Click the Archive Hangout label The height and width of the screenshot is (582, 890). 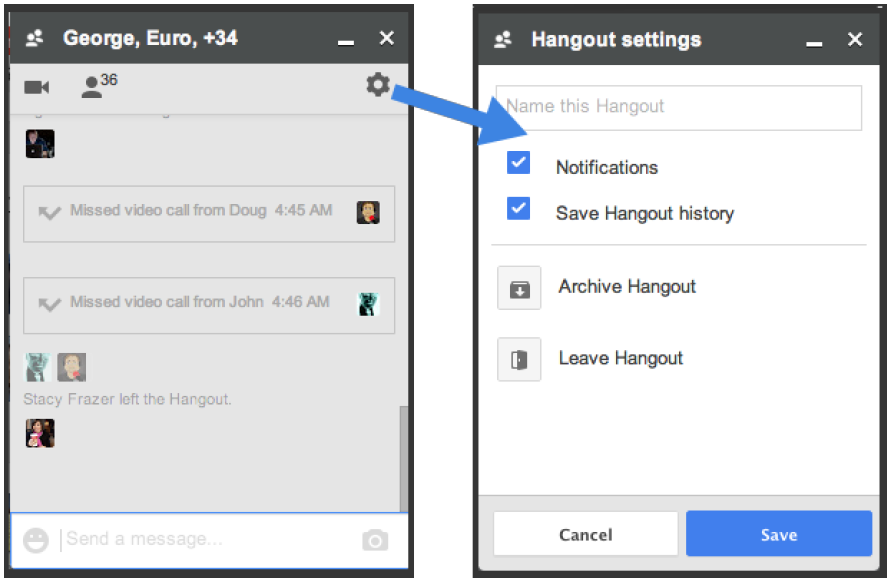click(x=627, y=287)
